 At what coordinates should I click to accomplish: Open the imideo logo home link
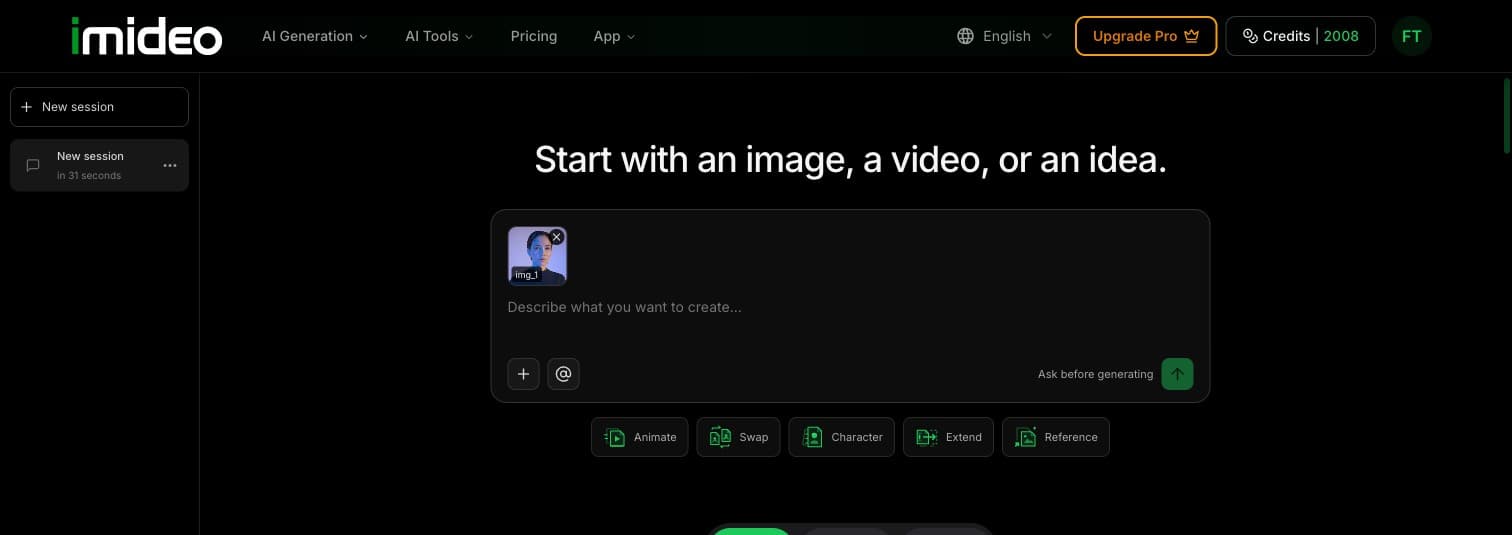[147, 36]
